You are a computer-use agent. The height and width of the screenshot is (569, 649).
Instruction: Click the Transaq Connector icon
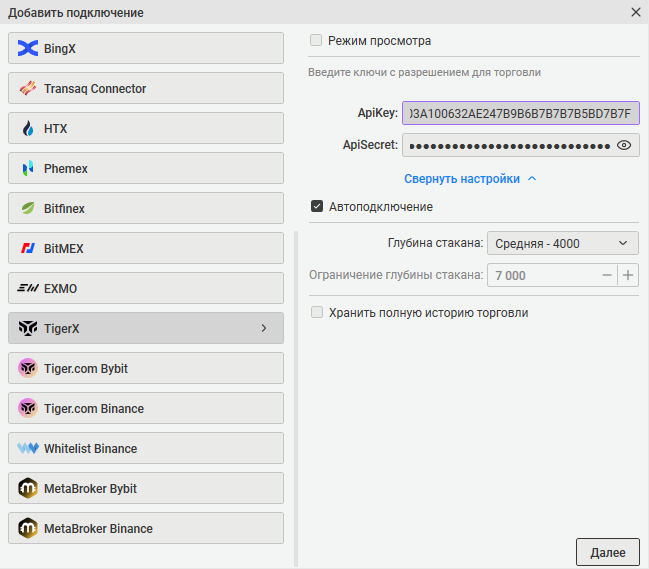point(28,88)
